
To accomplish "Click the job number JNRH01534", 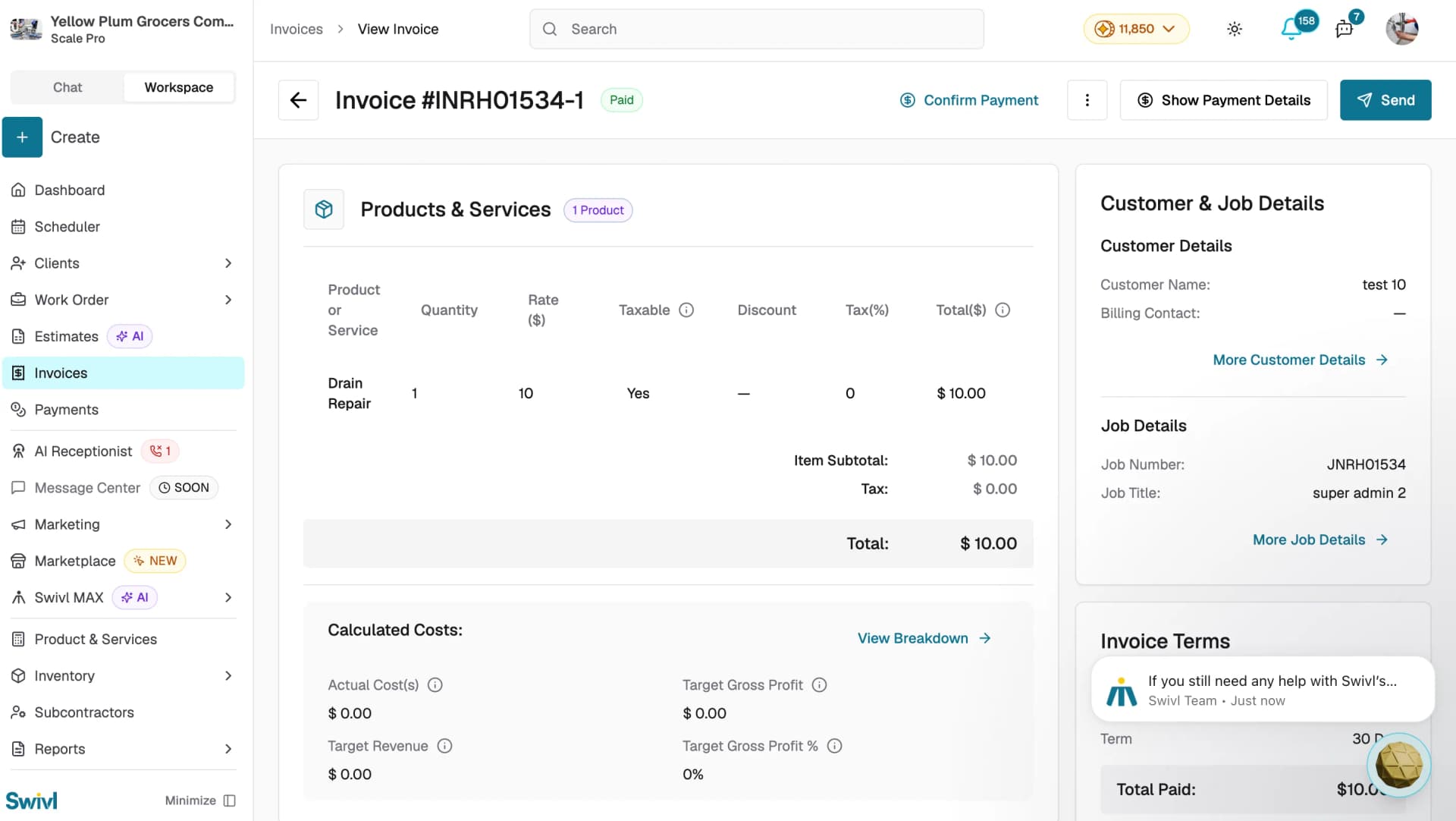I will click(x=1366, y=464).
